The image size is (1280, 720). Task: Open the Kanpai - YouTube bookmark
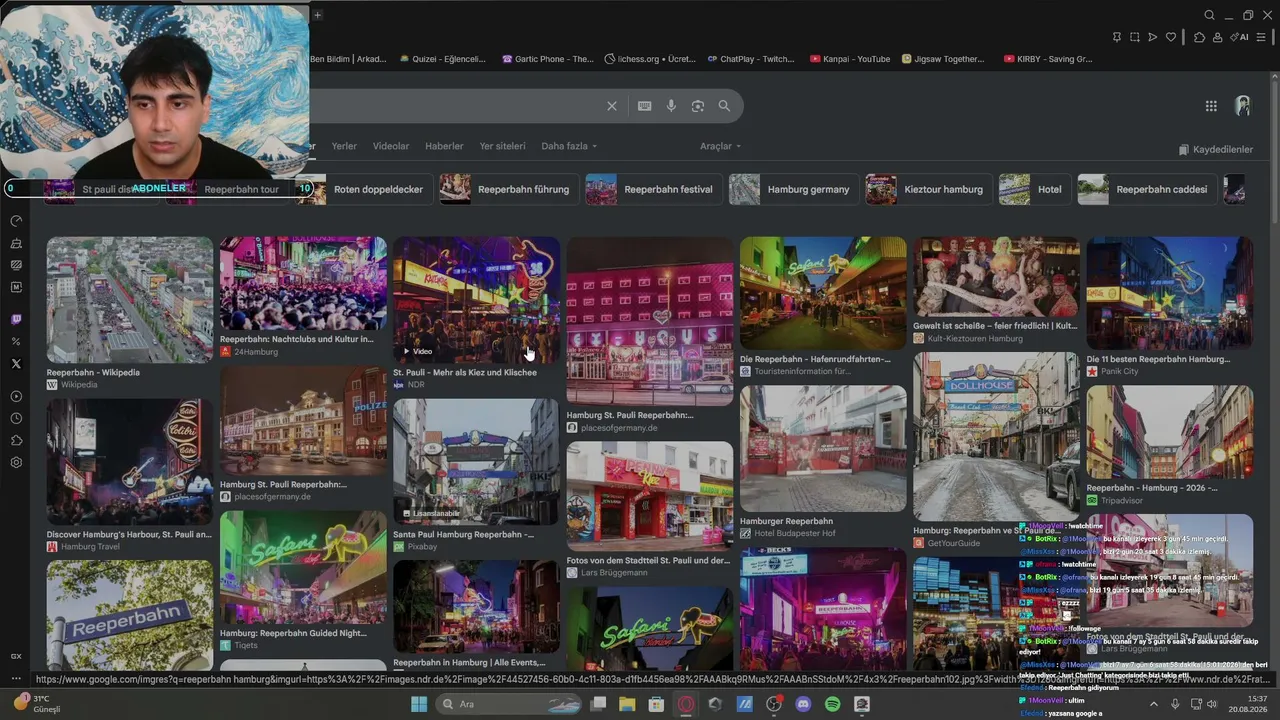pyautogui.click(x=850, y=59)
